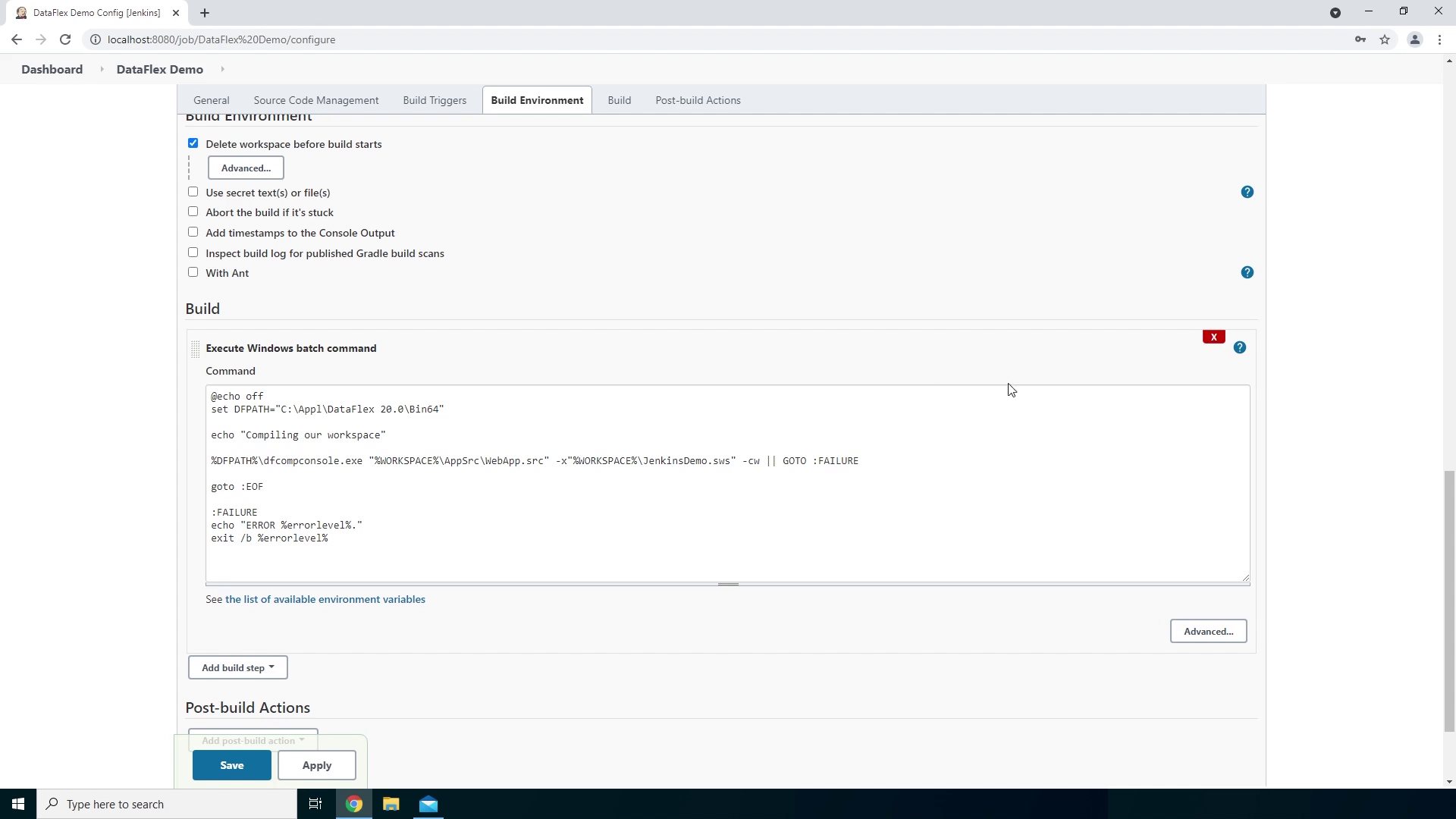This screenshot has width=1456, height=819.
Task: Switch to the Source Code Management tab
Action: [315, 100]
